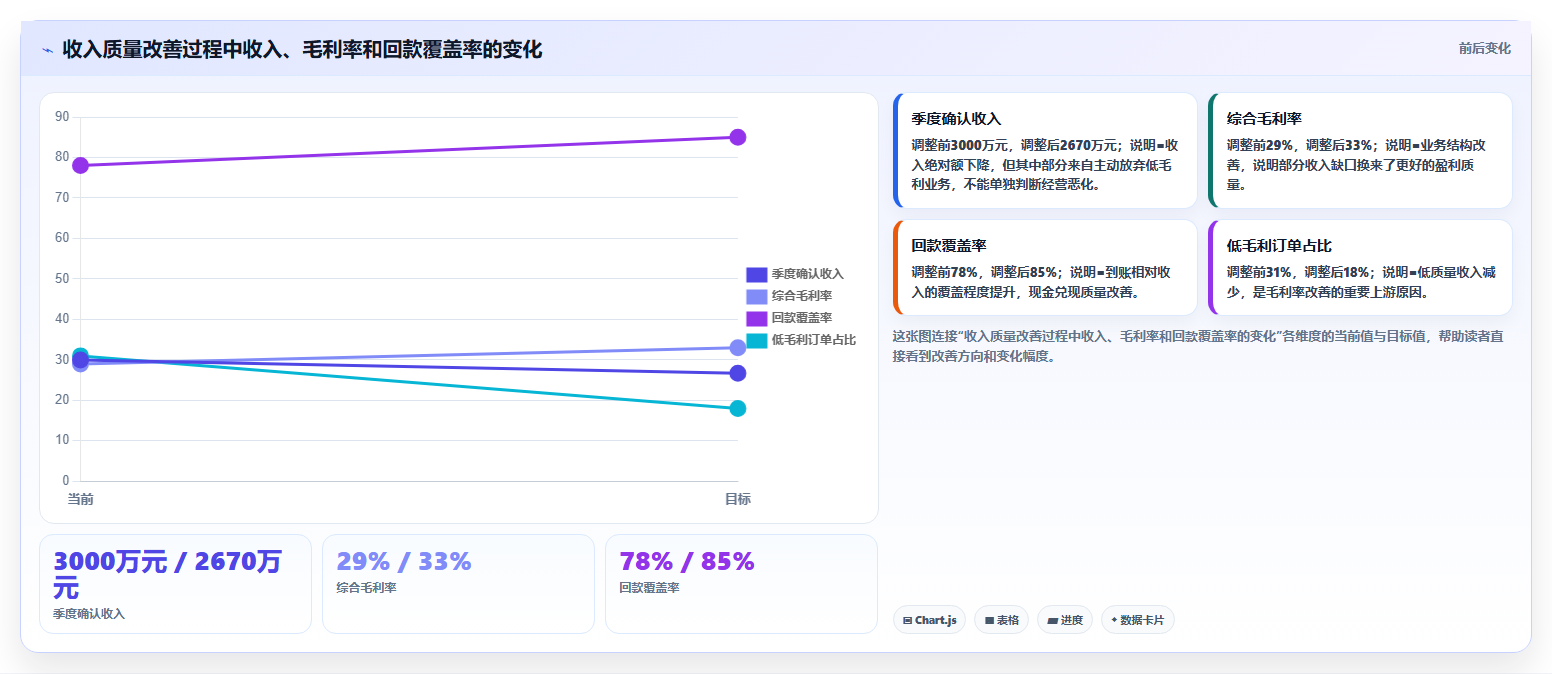Click the 90 y-axis tick label
The width and height of the screenshot is (1552, 674).
pyautogui.click(x=62, y=117)
